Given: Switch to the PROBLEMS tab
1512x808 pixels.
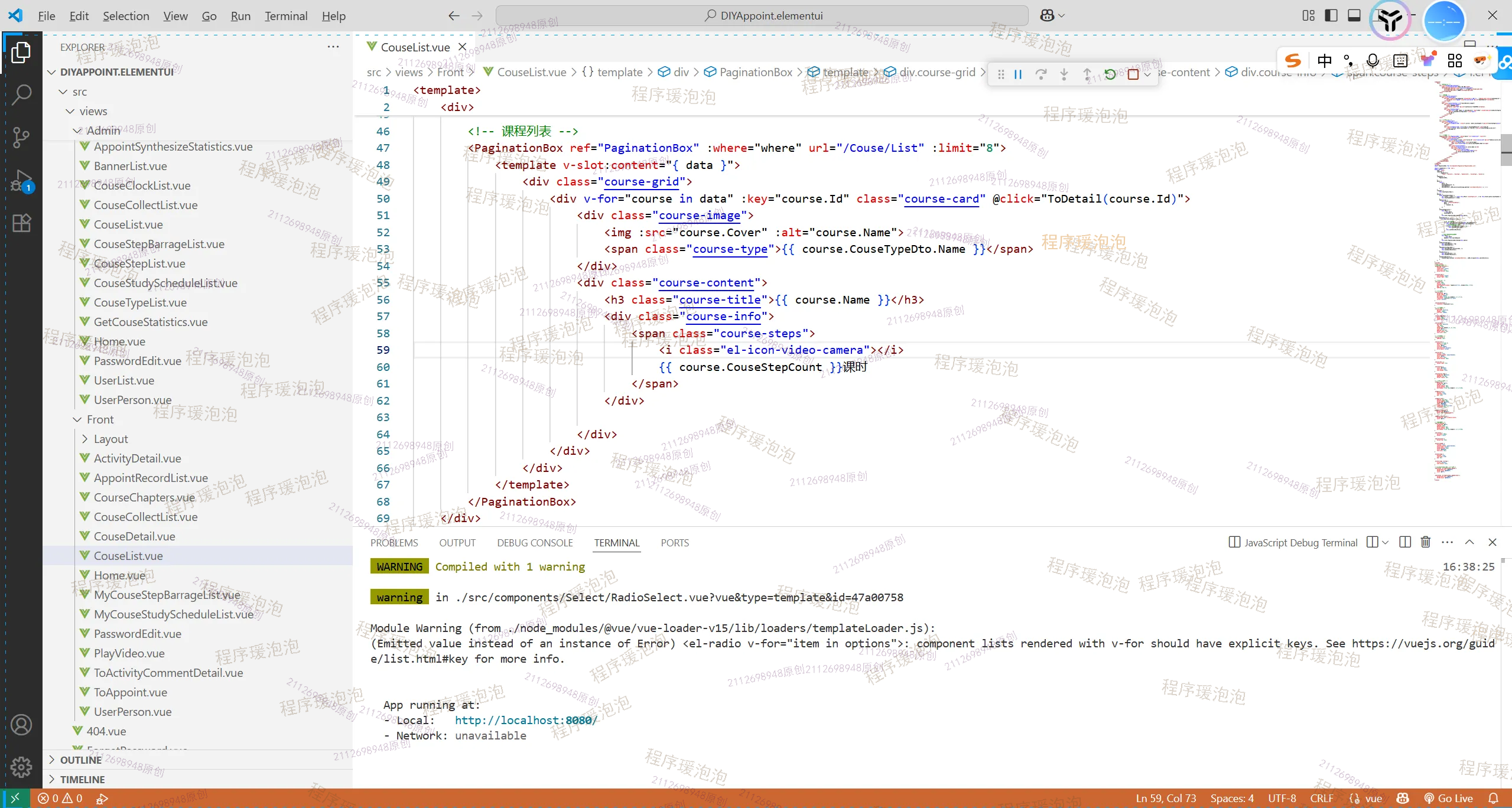Looking at the screenshot, I should pos(394,543).
